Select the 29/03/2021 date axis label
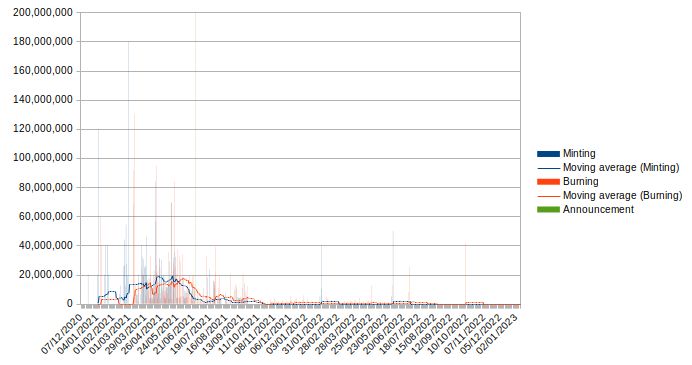Viewport: 692px width, 365px height. point(127,335)
